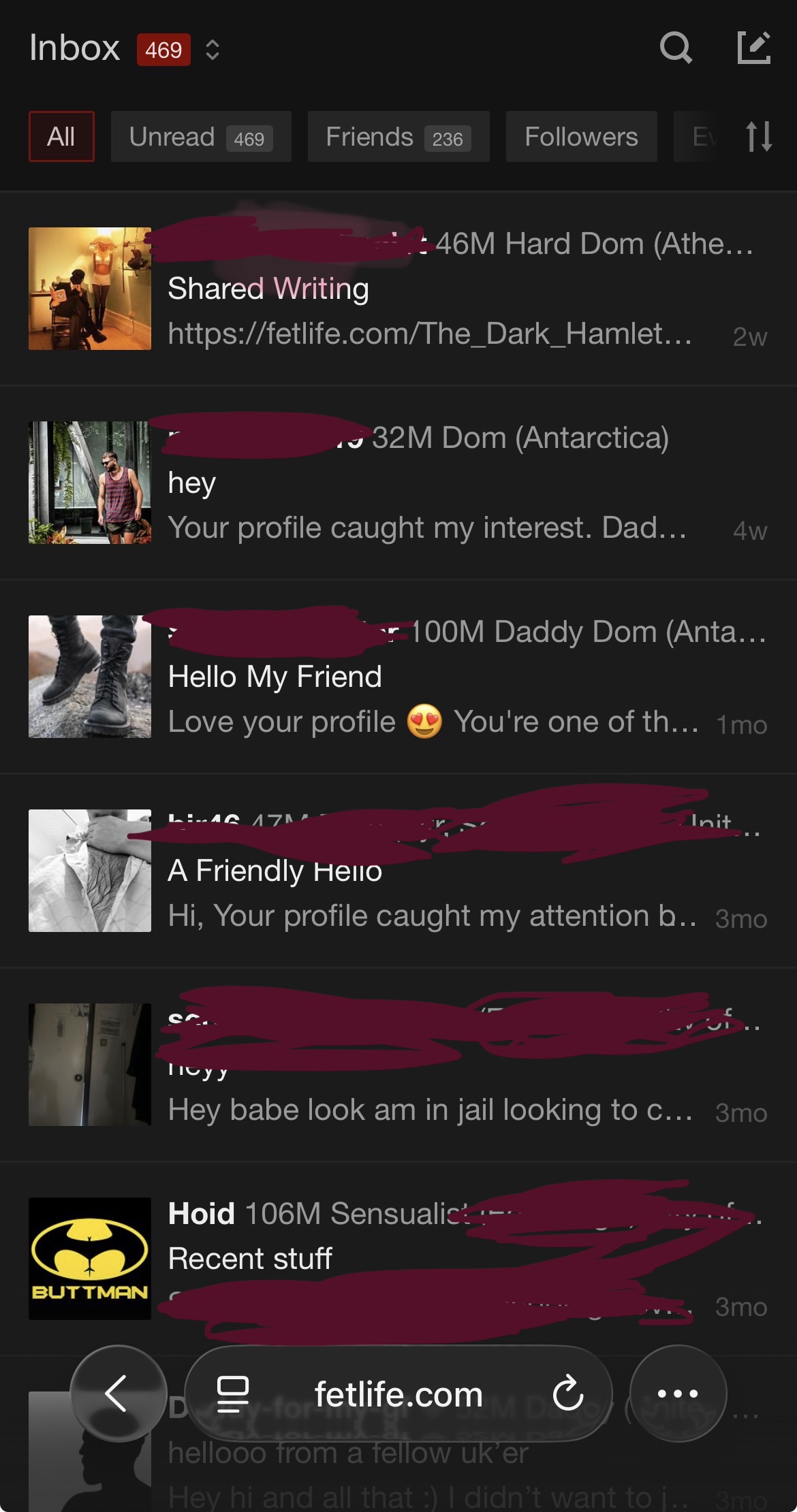The height and width of the screenshot is (1512, 797).
Task: Tap the Buttman avatar thumbnail
Action: point(90,1259)
